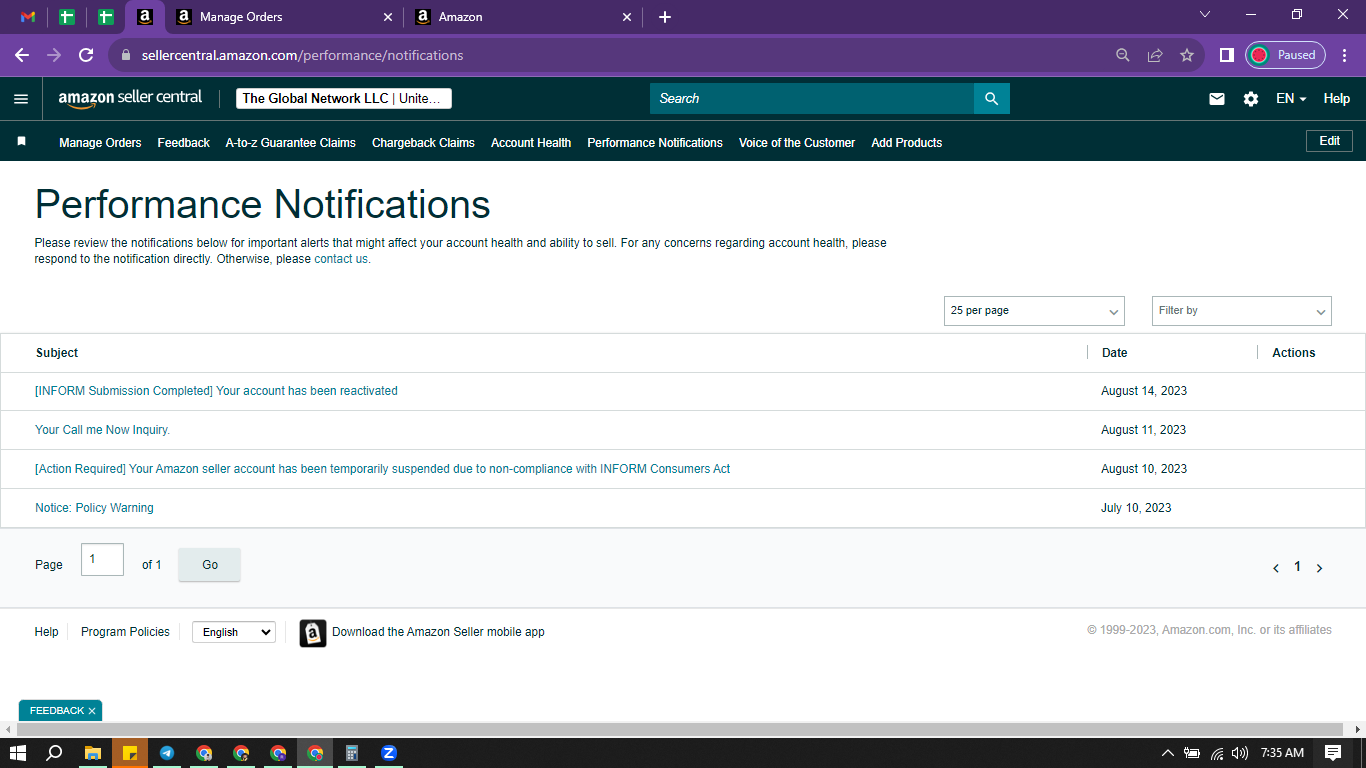Close the Manage Orders browser tab
Viewport: 1366px width, 768px height.
point(389,17)
